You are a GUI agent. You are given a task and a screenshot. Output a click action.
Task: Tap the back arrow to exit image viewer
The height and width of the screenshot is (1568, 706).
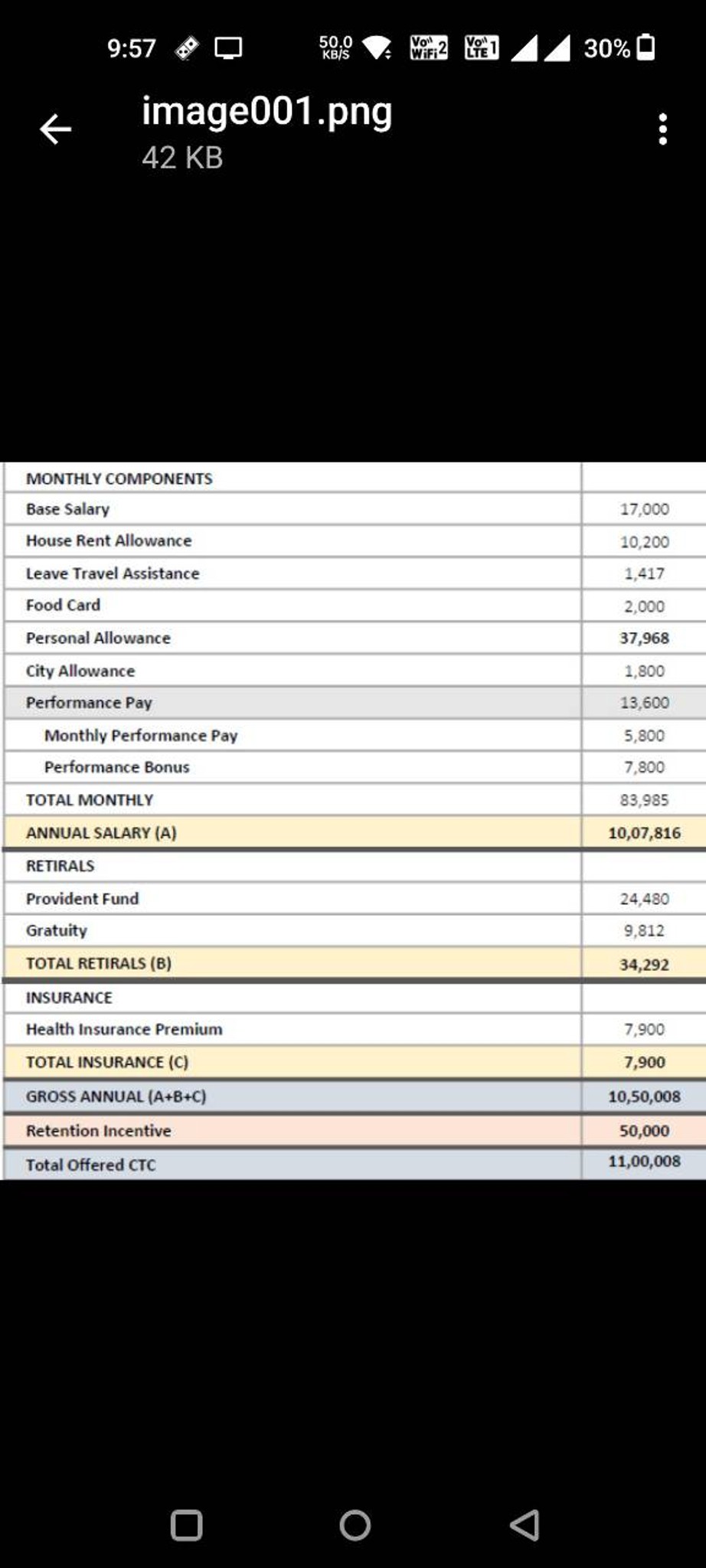coord(54,129)
